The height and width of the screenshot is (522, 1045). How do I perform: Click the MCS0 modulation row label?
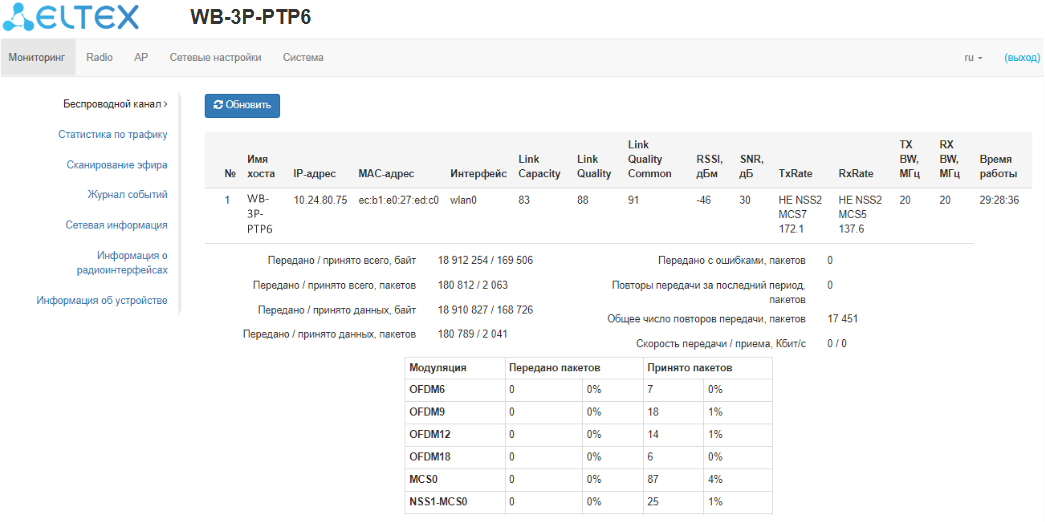point(423,479)
